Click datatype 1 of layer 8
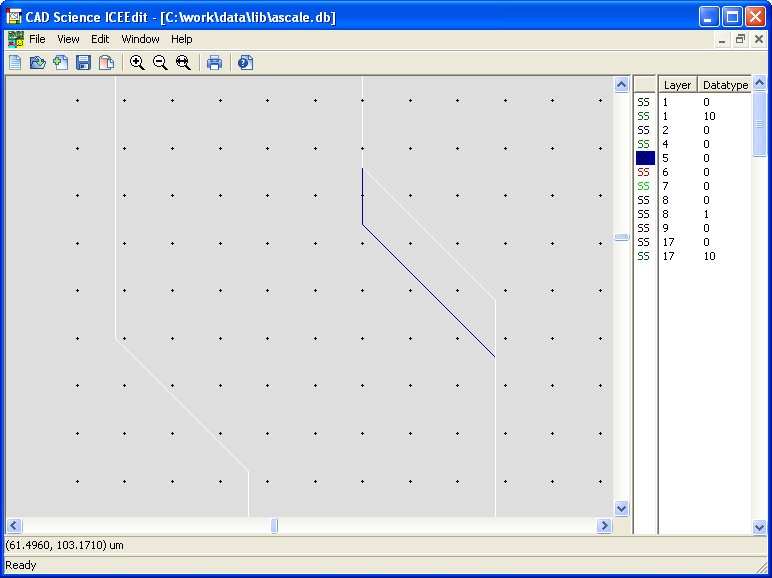The image size is (772, 578). [707, 214]
